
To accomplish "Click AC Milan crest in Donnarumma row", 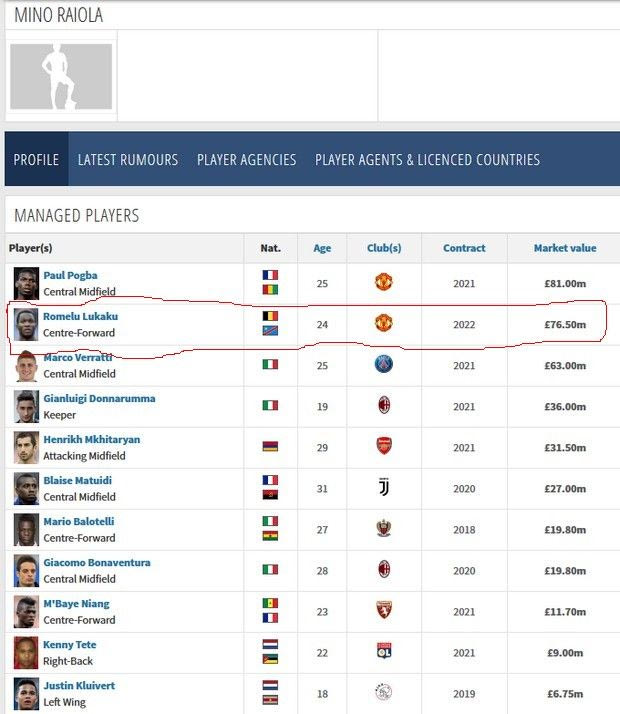I will (x=383, y=406).
